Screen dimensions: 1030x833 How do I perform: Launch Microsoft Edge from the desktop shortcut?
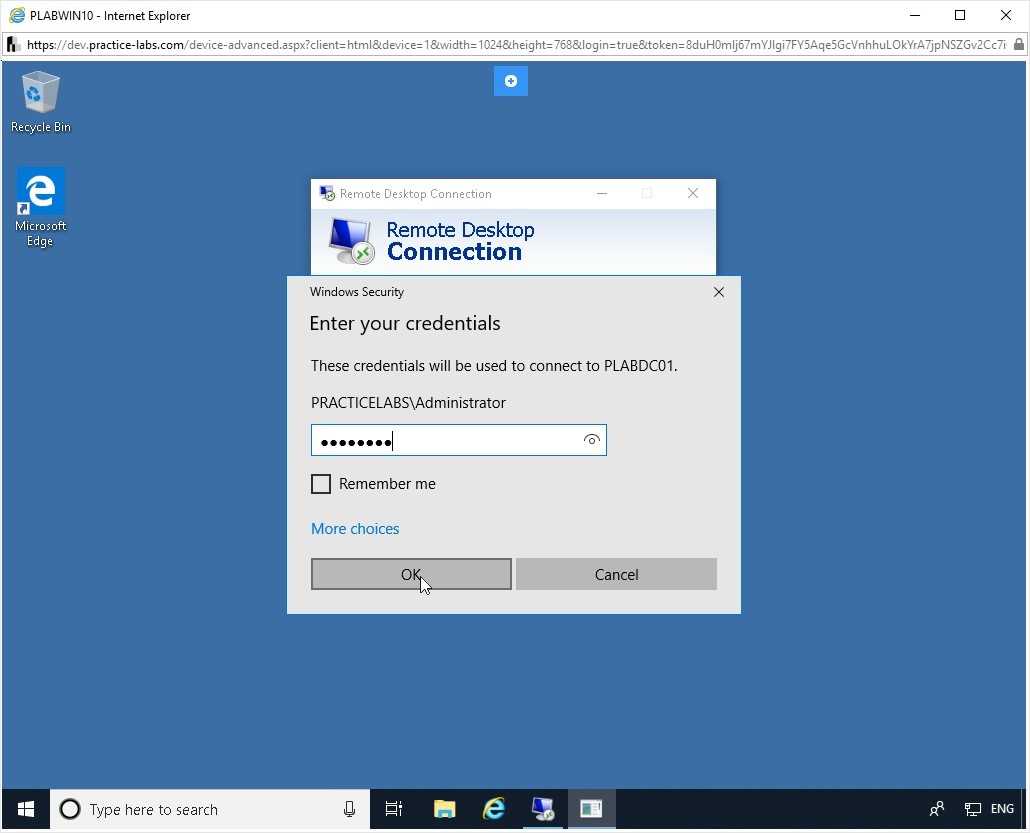point(41,207)
